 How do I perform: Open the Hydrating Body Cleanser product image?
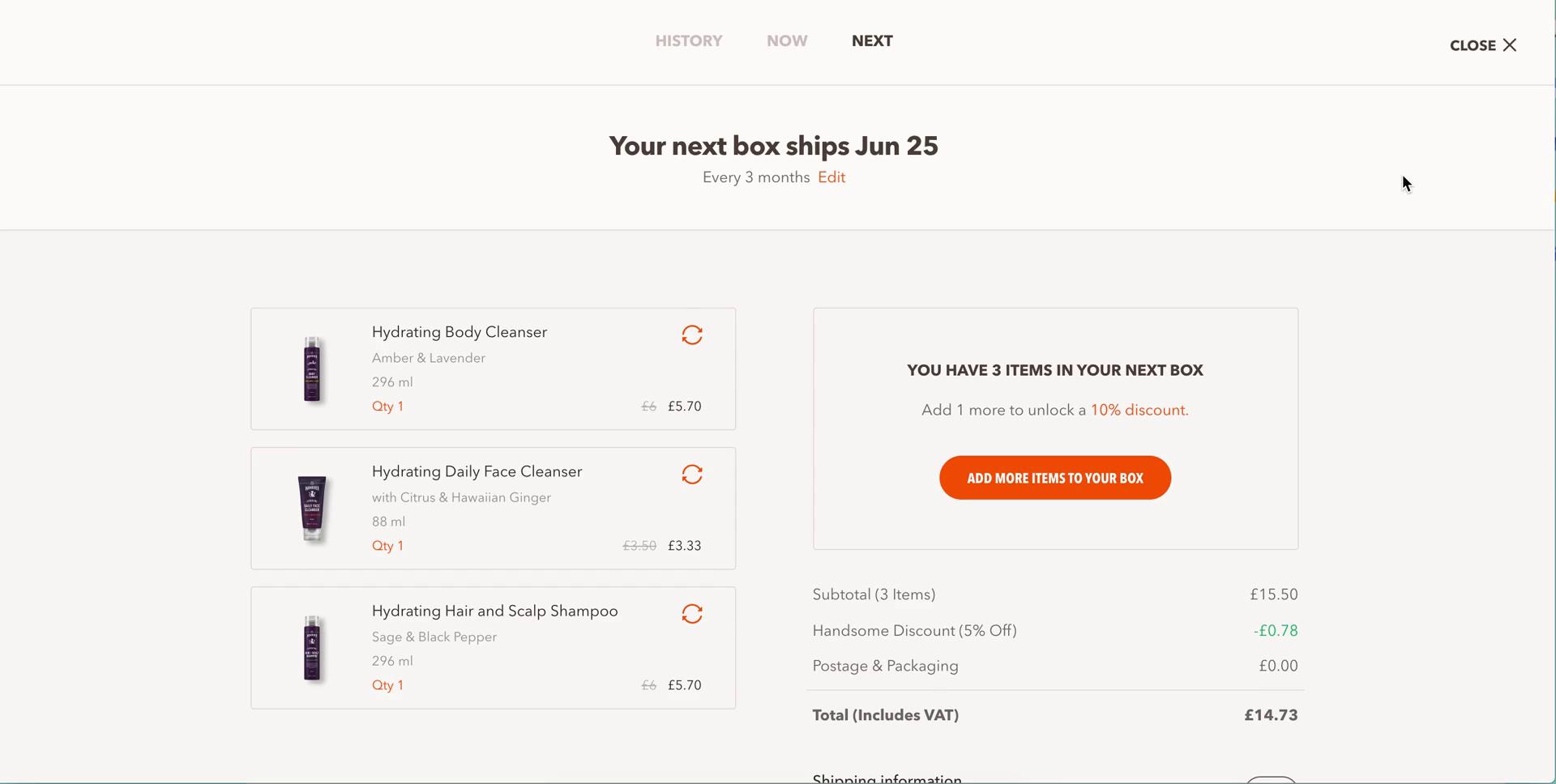[312, 369]
